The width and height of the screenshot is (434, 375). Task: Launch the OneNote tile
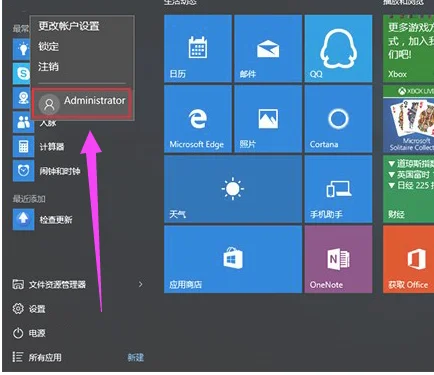pyautogui.click(x=338, y=259)
